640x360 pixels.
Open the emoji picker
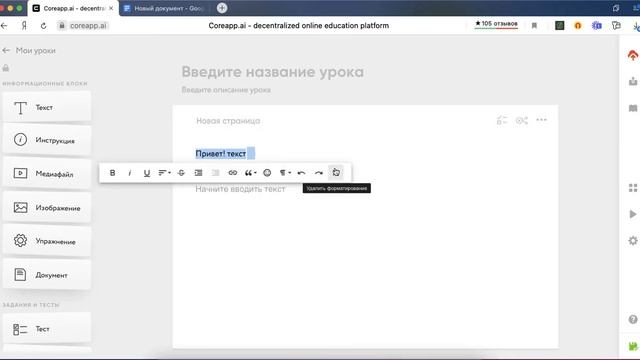tap(267, 173)
